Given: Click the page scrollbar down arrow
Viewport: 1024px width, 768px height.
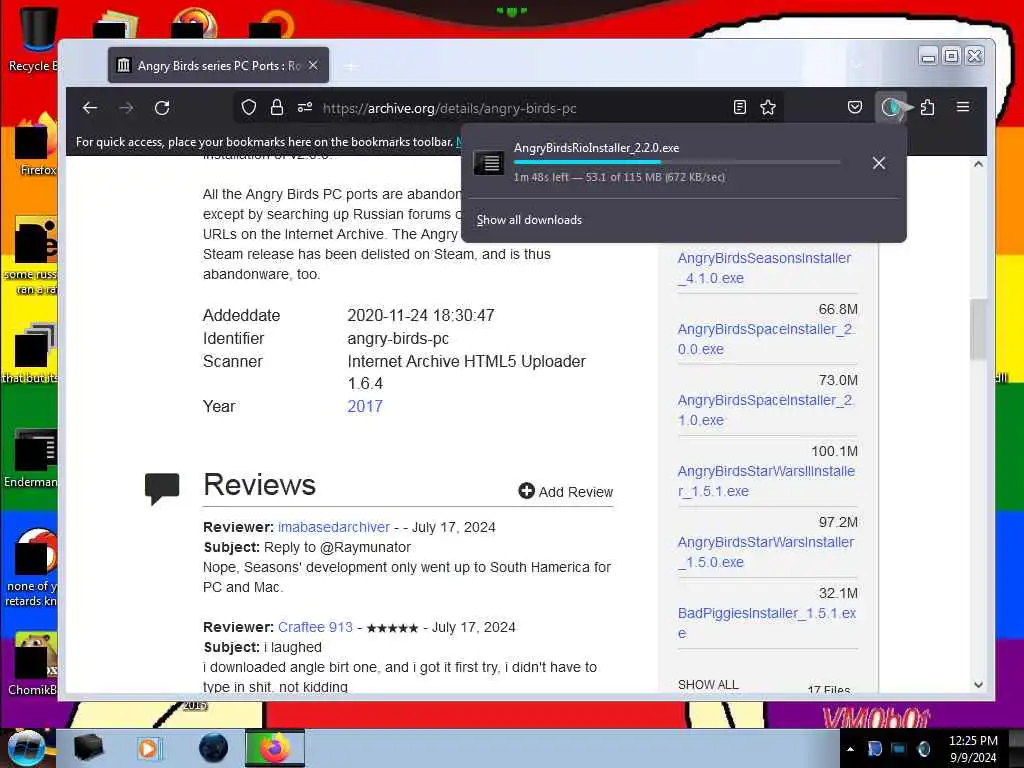Looking at the screenshot, I should pos(978,685).
